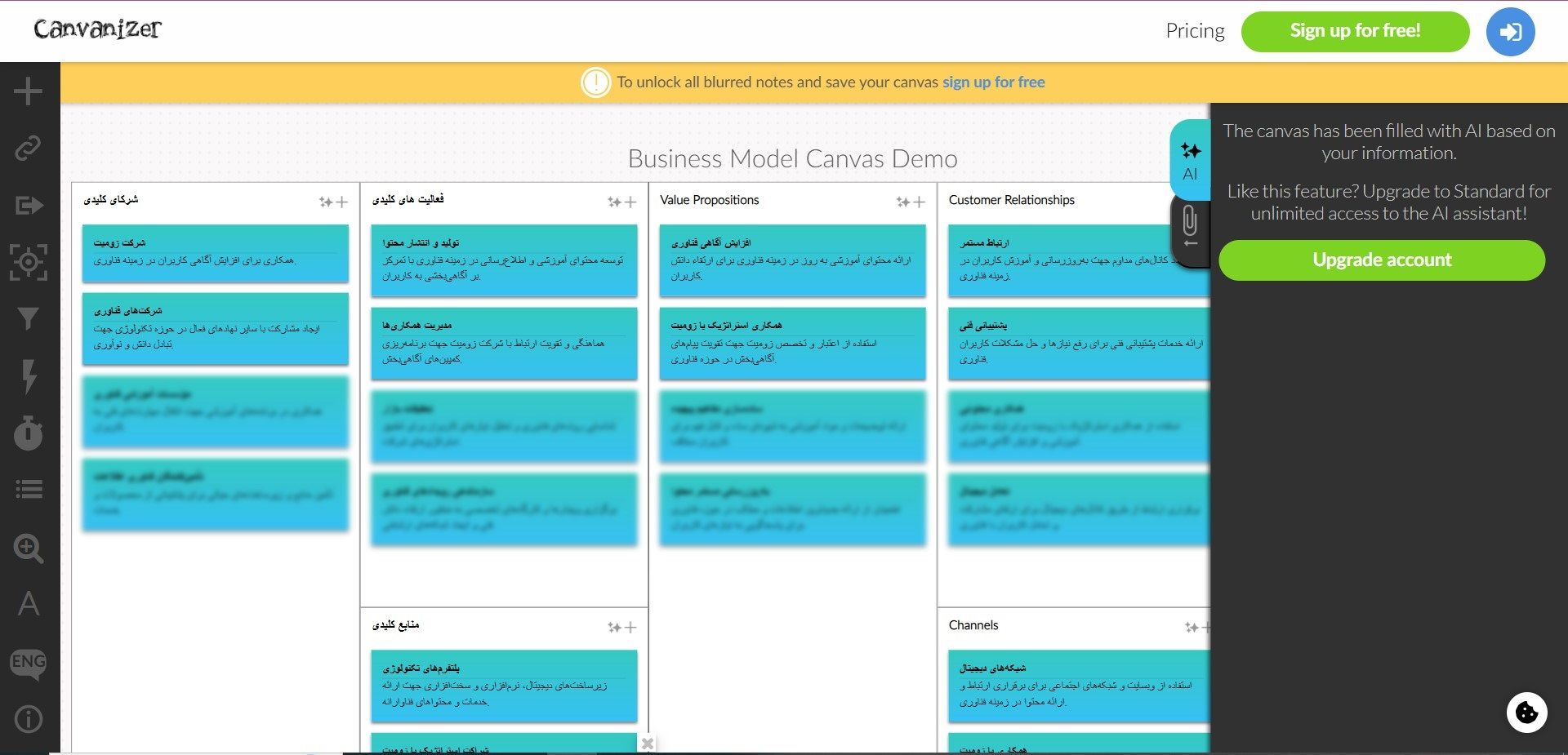Click the link chain icon in sidebar

(29, 149)
